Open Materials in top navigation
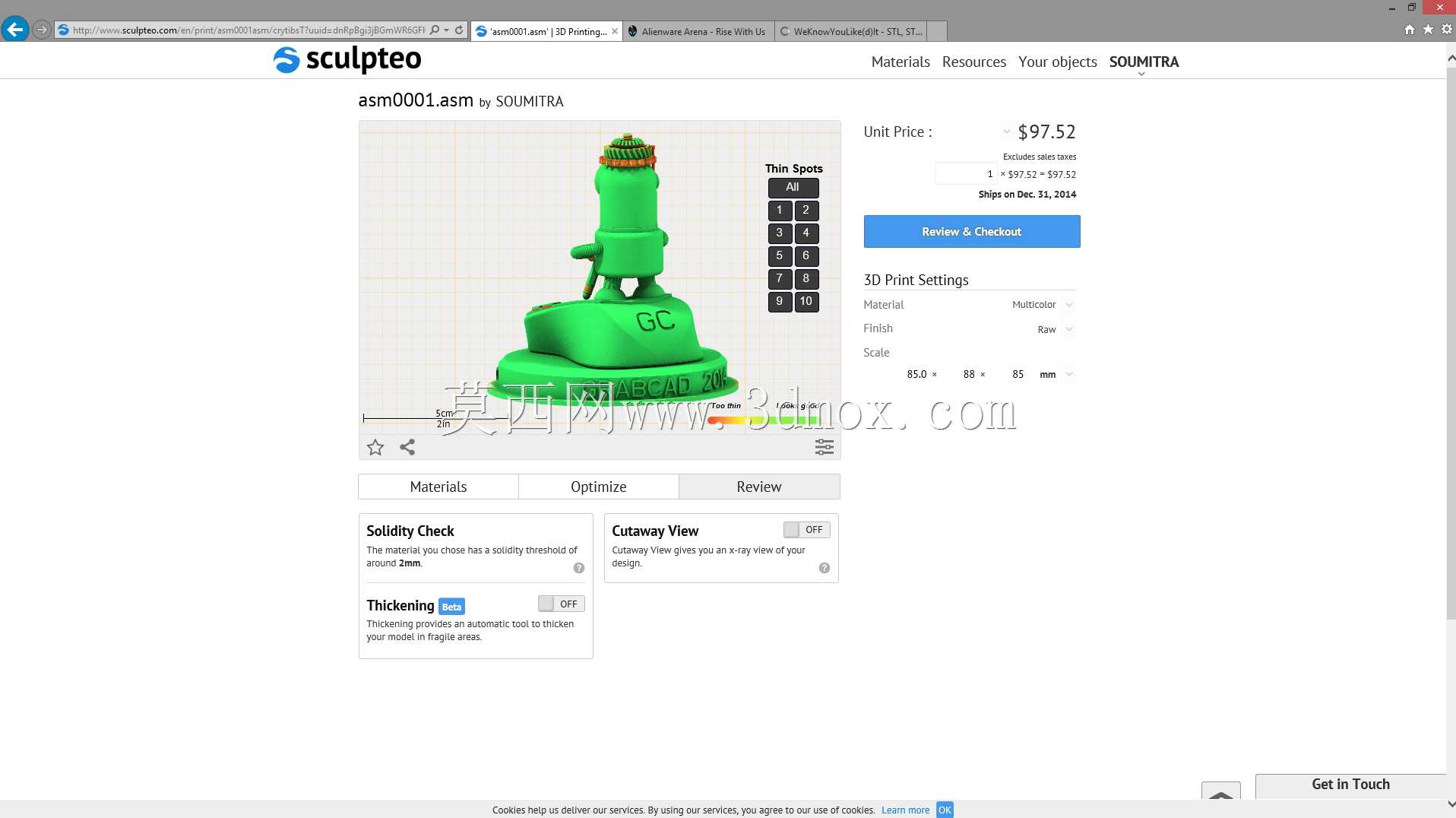The image size is (1456, 818). 901,62
